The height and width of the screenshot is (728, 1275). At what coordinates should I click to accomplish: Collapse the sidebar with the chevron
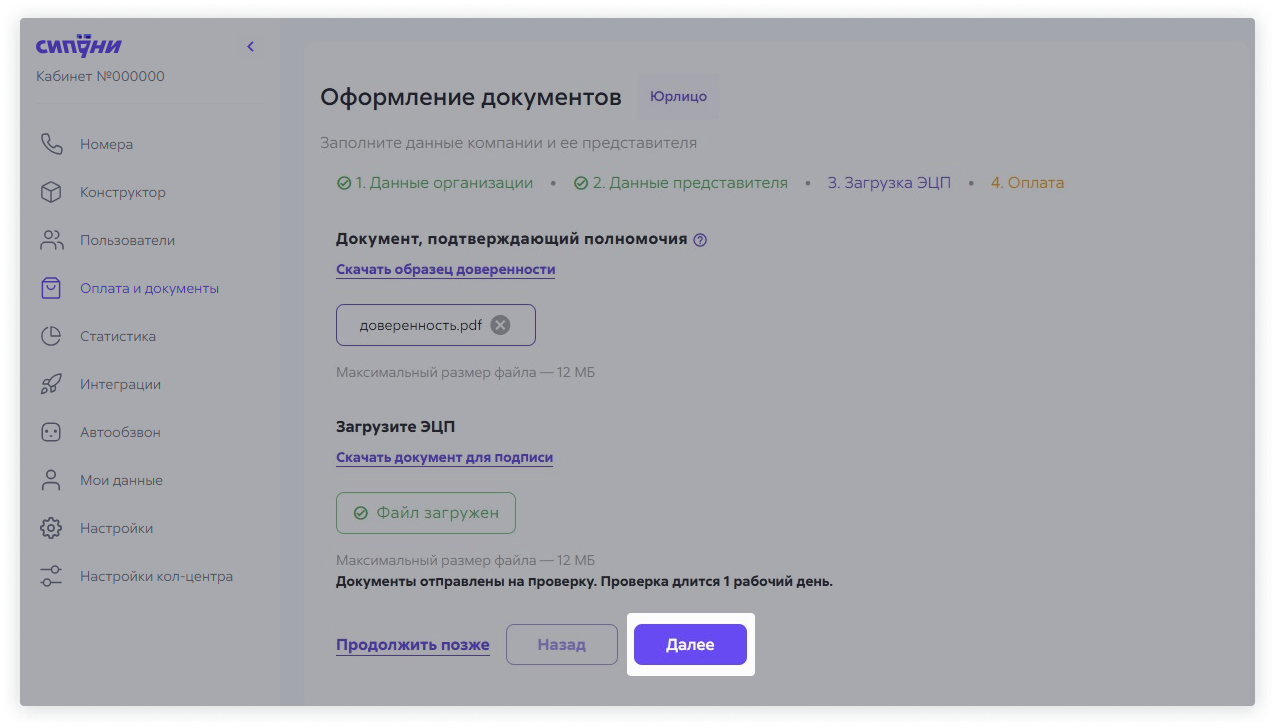tap(250, 46)
